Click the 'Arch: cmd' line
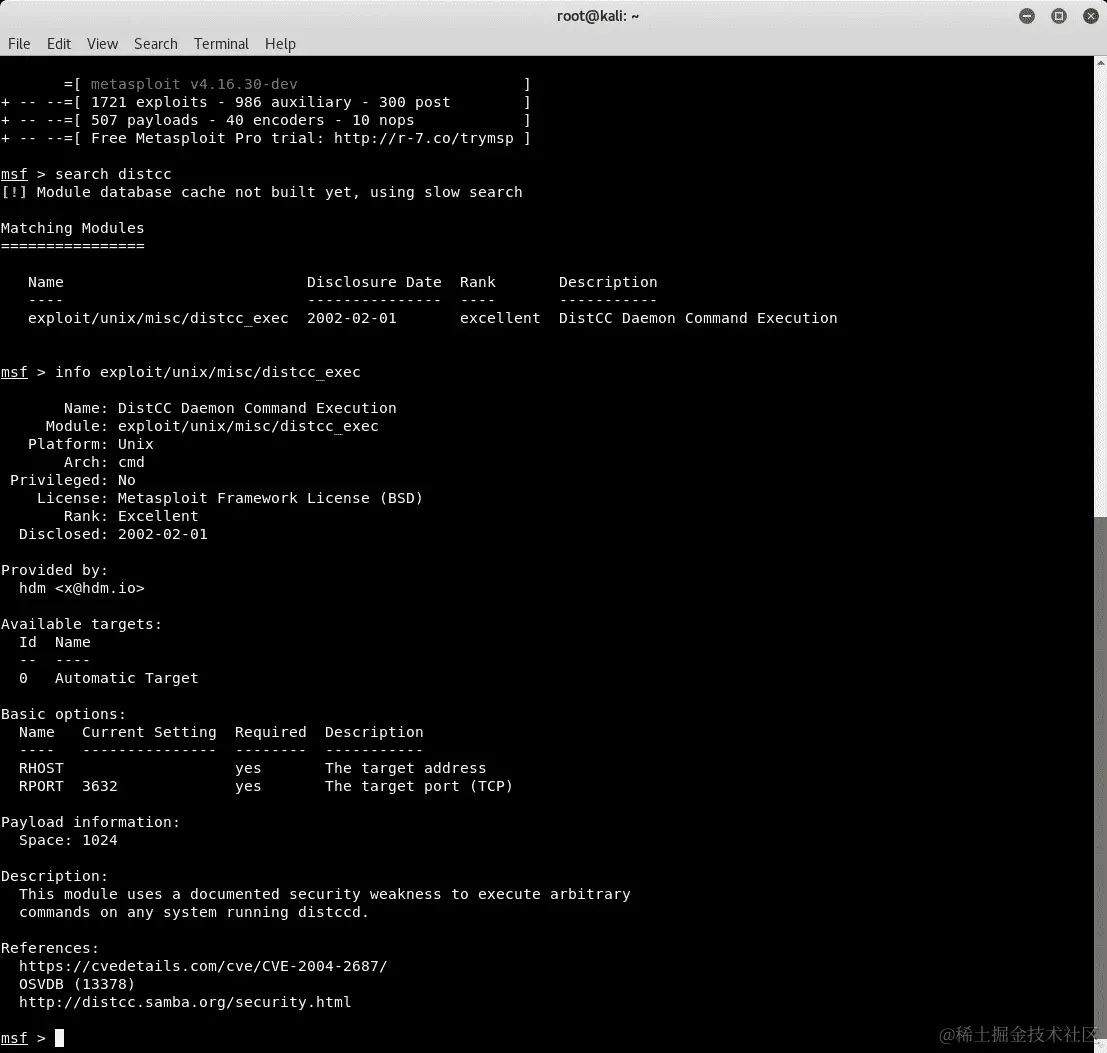Screen dimensions: 1107x1053 click(104, 462)
